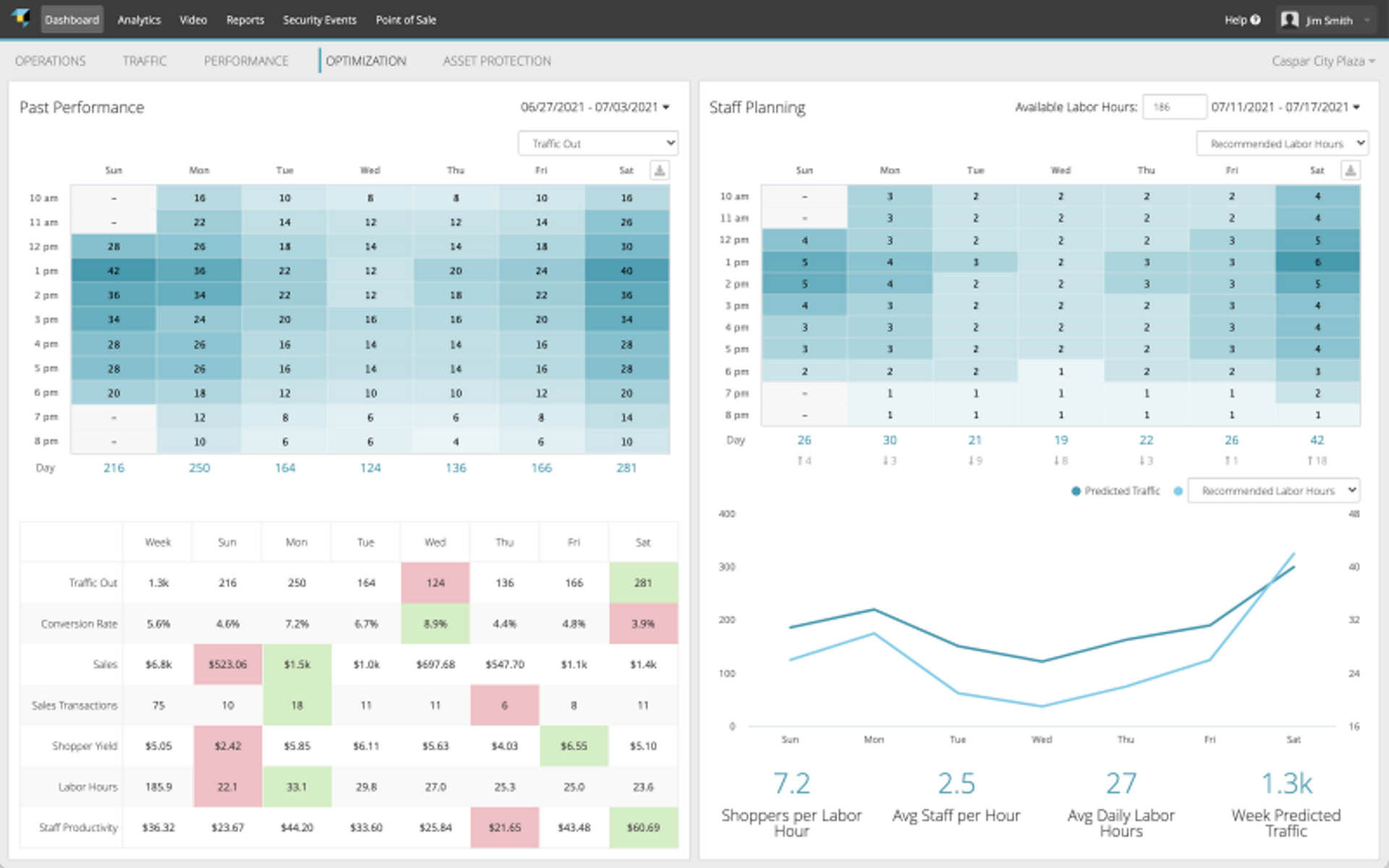Click the export icon on the Past Performance heatmap

[x=659, y=170]
